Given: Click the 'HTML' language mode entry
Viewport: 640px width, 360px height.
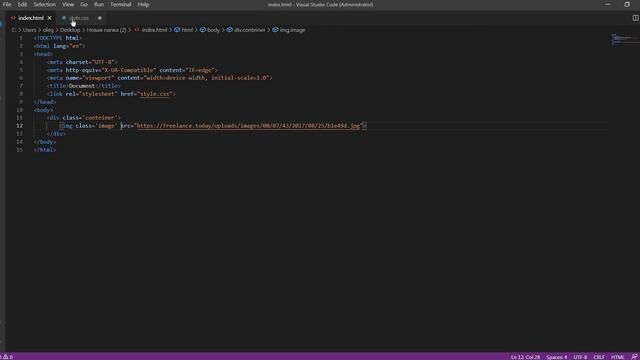Looking at the screenshot, I should coord(618,357).
